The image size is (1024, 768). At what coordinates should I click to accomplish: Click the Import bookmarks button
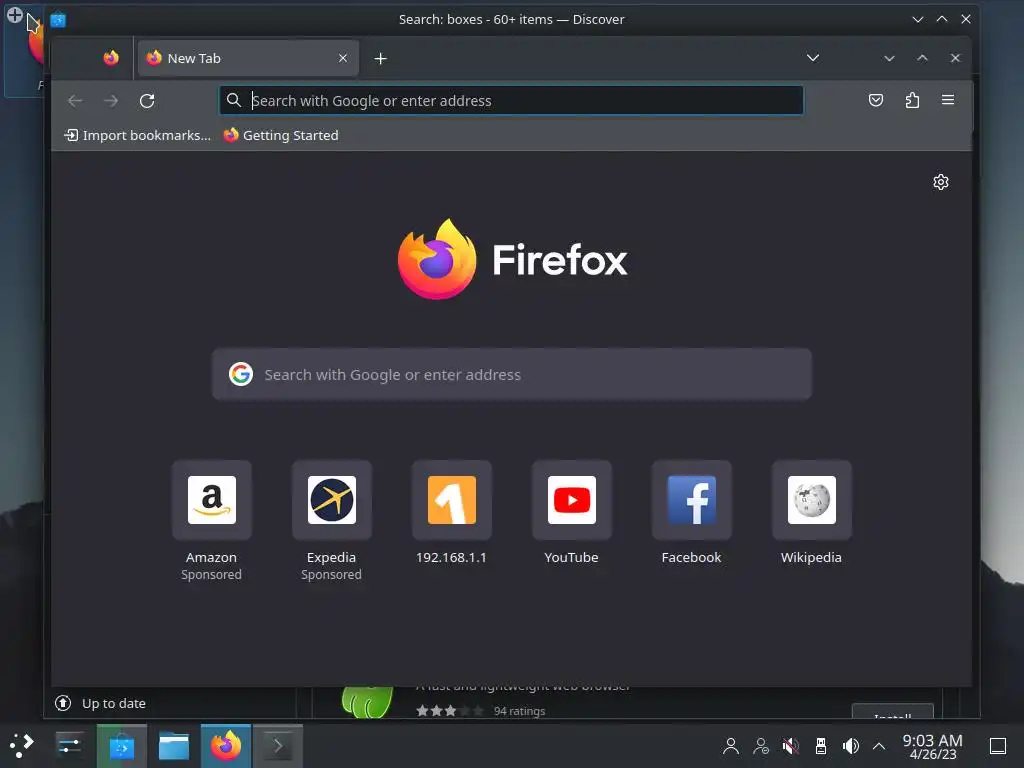coord(137,135)
